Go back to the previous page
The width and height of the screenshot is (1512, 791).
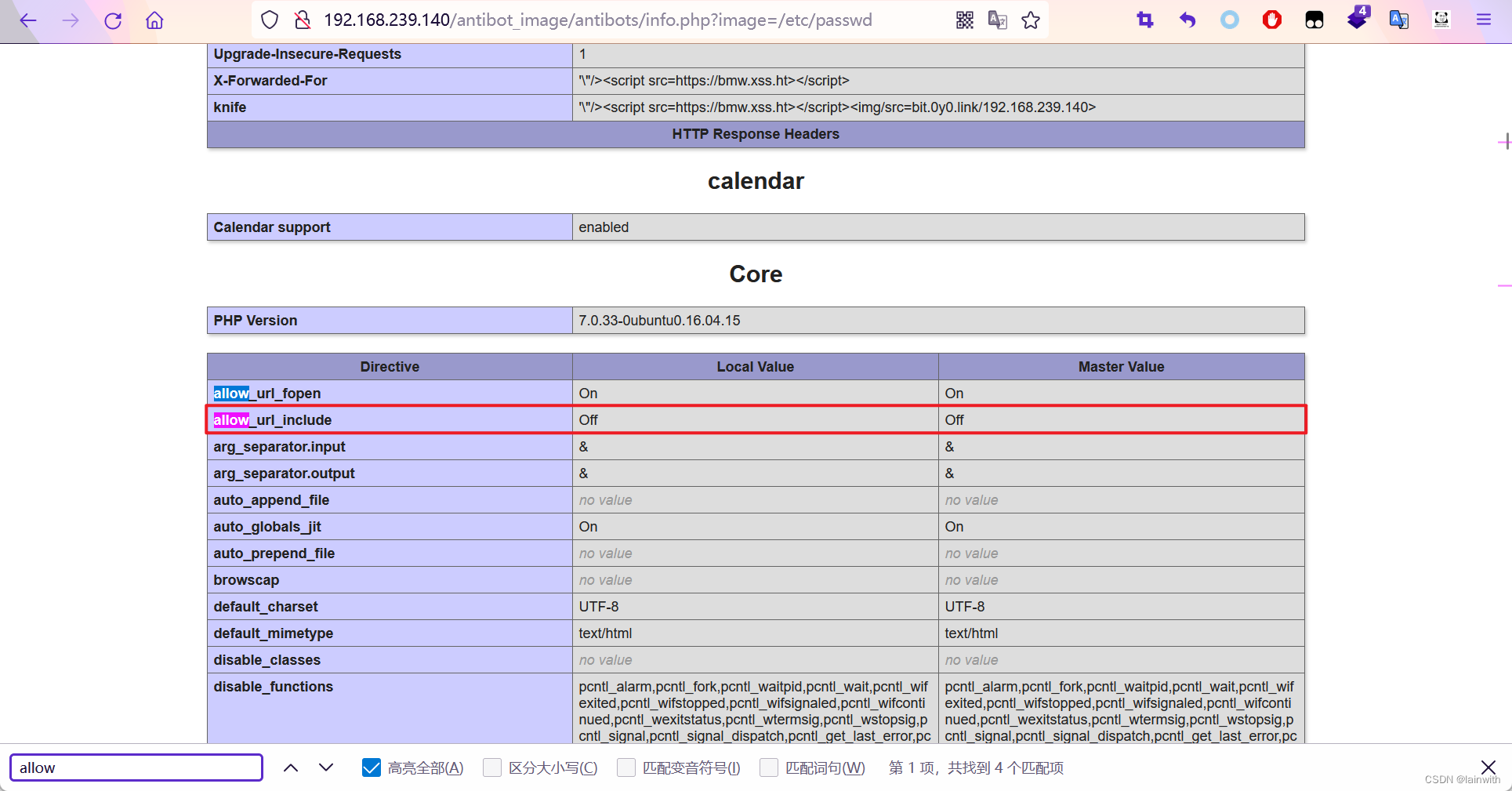[x=28, y=20]
